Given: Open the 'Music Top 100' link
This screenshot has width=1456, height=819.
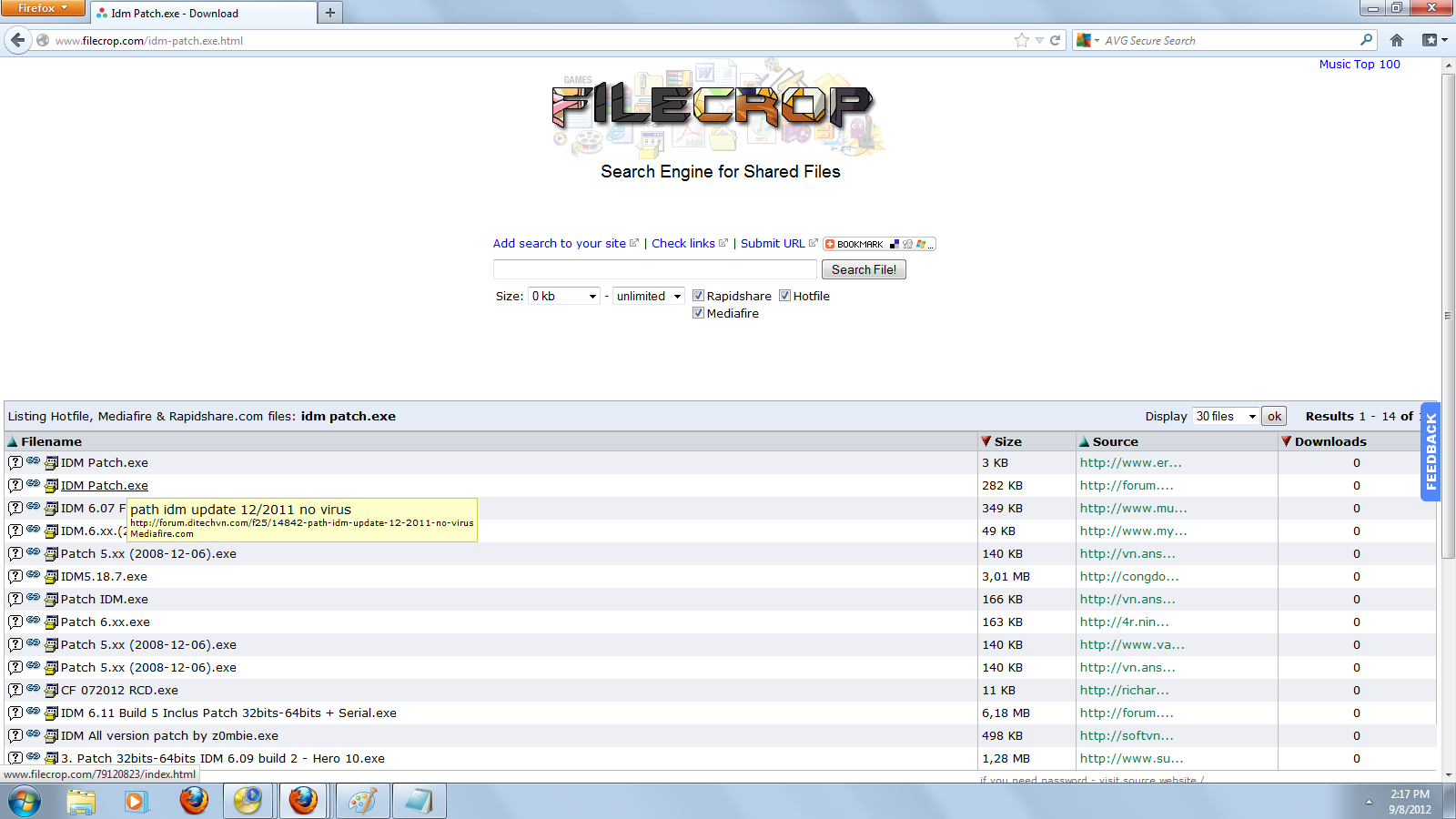Looking at the screenshot, I should 1360,65.
